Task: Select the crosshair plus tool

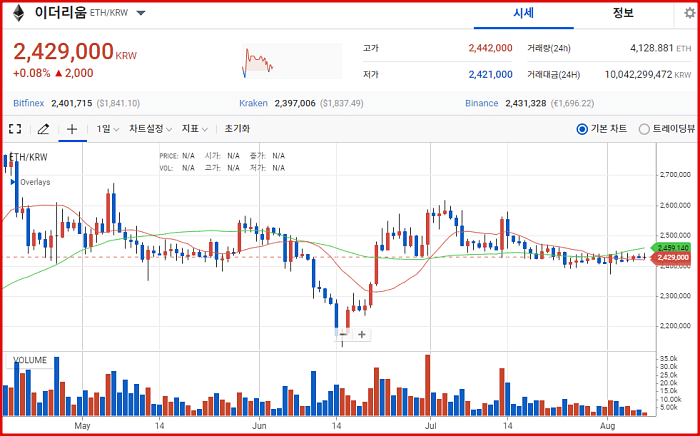Action: (72, 129)
